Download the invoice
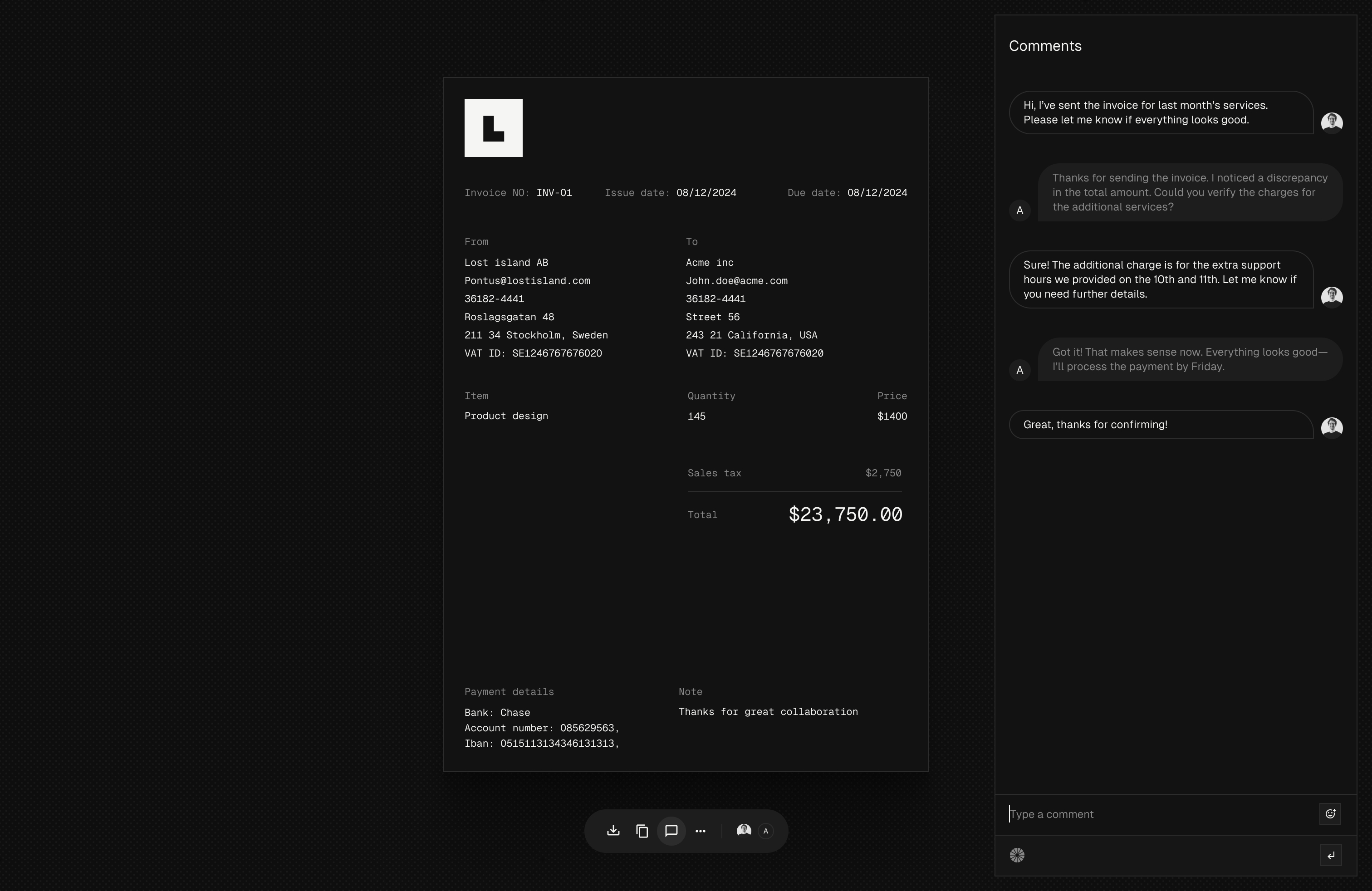The height and width of the screenshot is (891, 1372). coord(613,831)
